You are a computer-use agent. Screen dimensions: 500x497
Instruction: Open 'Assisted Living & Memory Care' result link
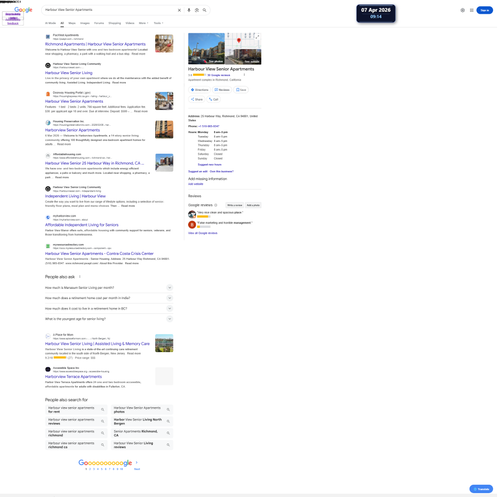pos(97,344)
